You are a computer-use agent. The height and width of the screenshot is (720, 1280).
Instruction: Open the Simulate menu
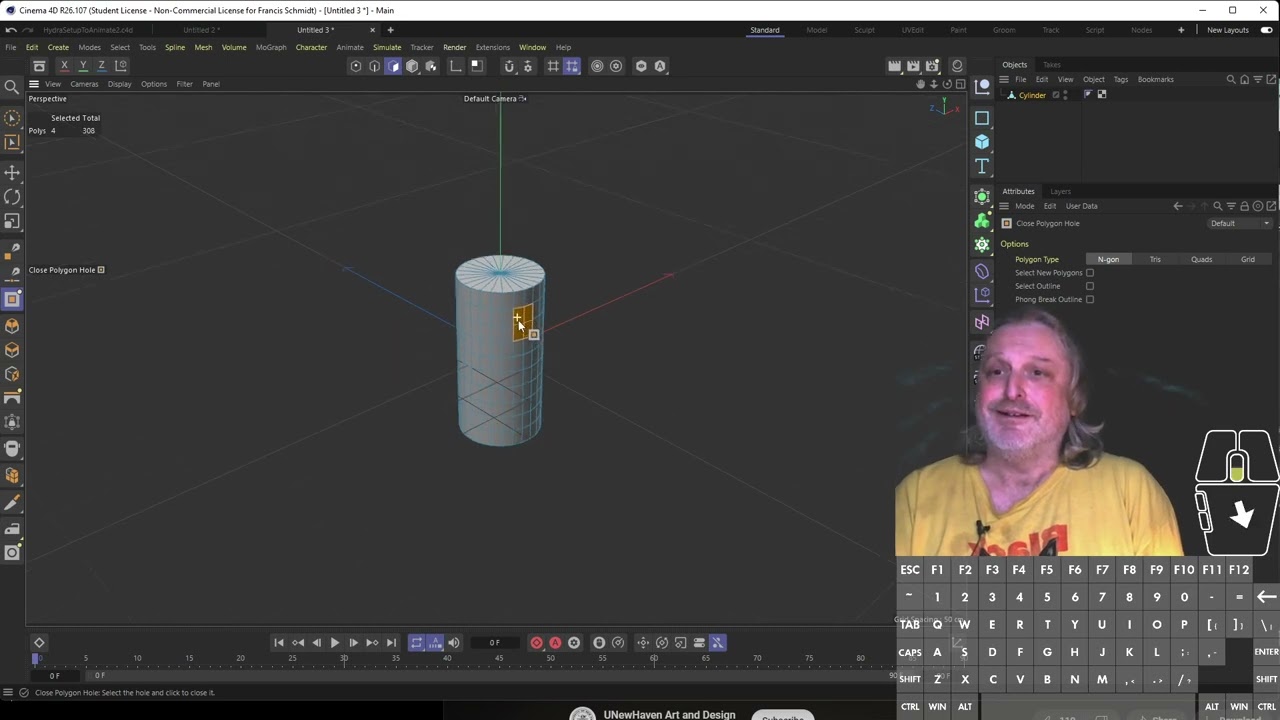pyautogui.click(x=387, y=47)
